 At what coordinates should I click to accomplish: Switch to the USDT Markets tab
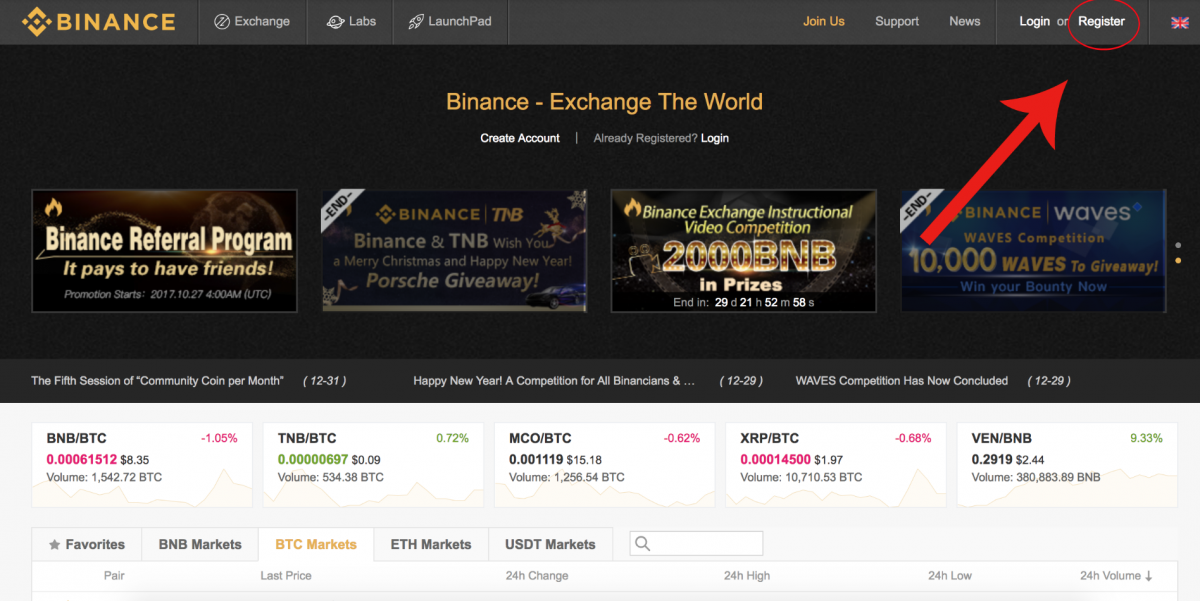[550, 545]
